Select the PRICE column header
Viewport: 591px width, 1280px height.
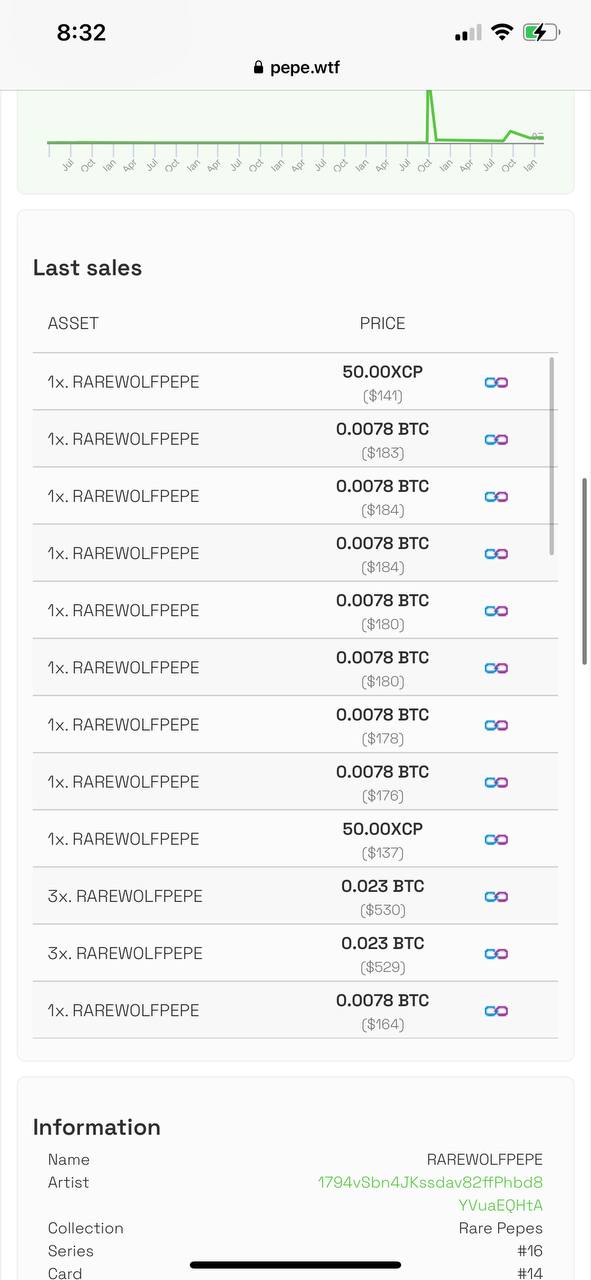[382, 324]
